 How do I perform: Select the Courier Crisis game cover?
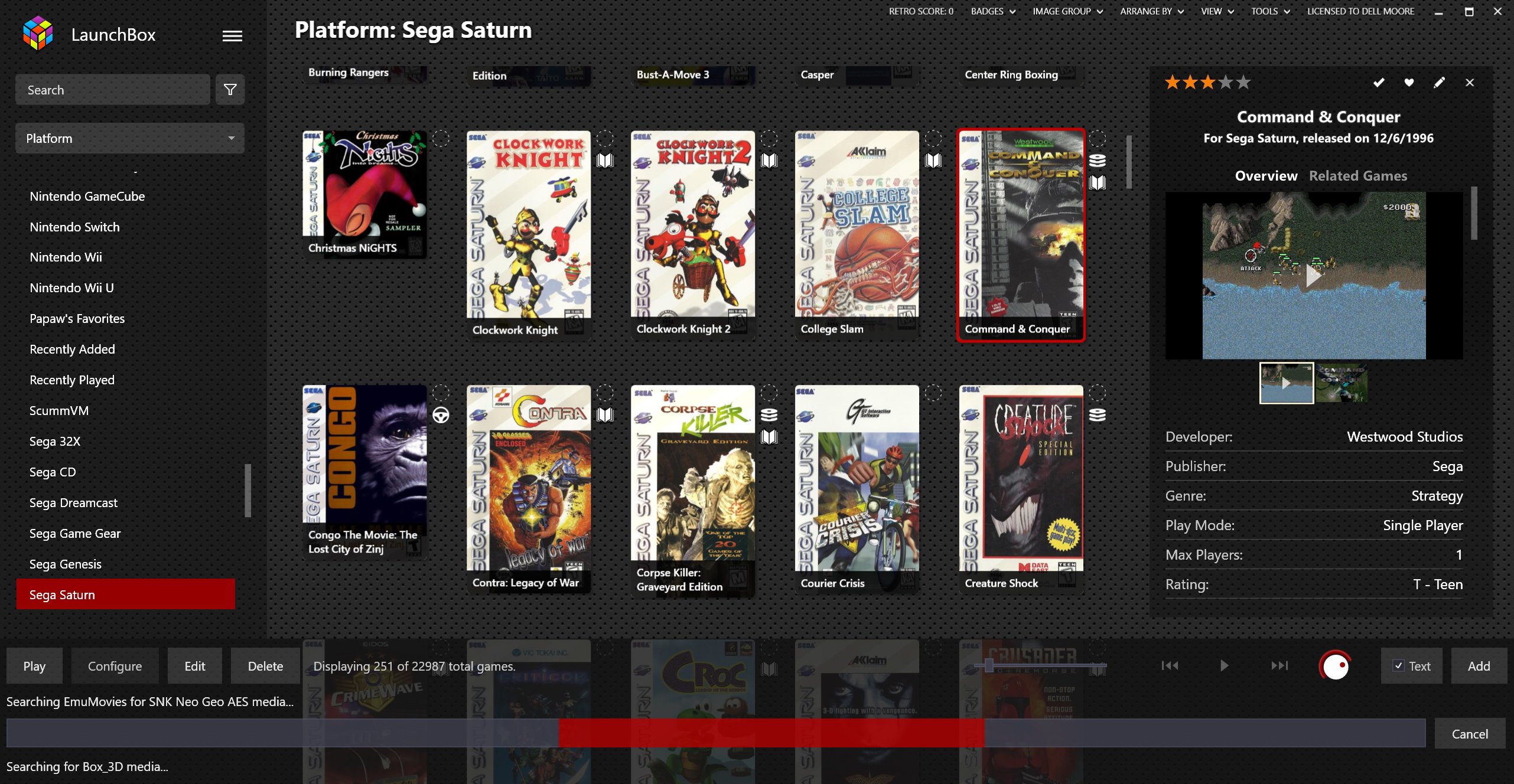pyautogui.click(x=857, y=488)
